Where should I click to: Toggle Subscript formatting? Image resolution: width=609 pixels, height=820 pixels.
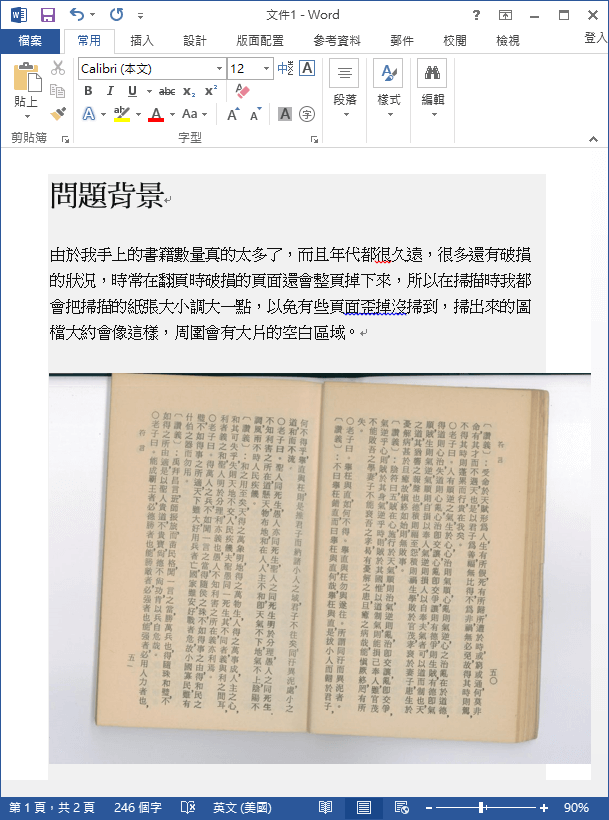[189, 92]
